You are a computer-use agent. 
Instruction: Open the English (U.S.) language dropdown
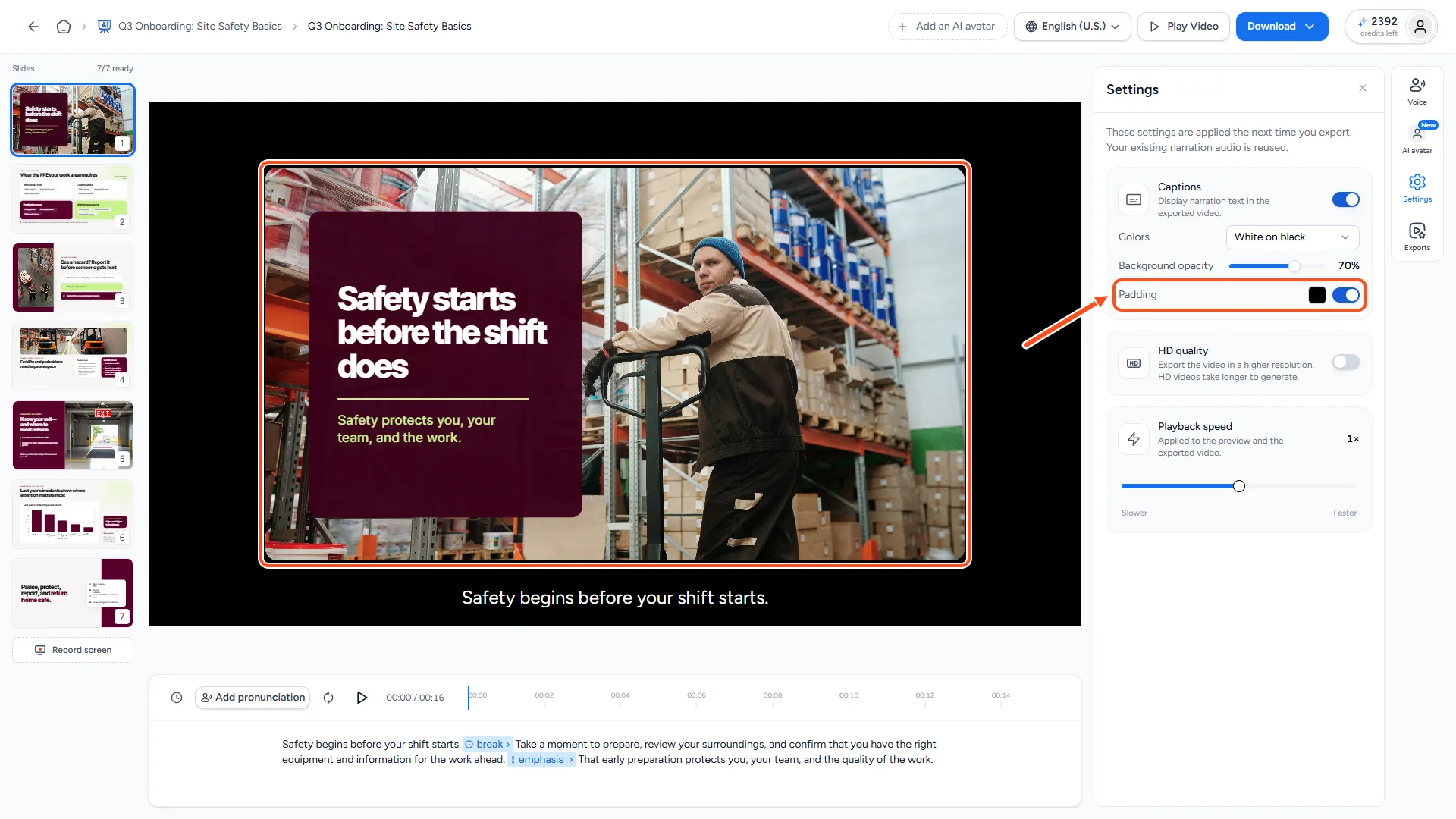click(x=1072, y=27)
